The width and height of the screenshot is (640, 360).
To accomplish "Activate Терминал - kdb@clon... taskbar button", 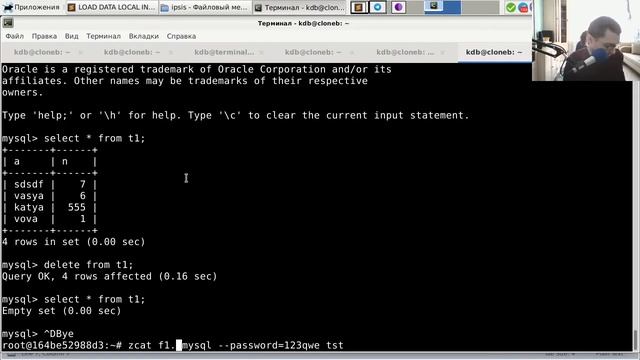I will tap(299, 7).
